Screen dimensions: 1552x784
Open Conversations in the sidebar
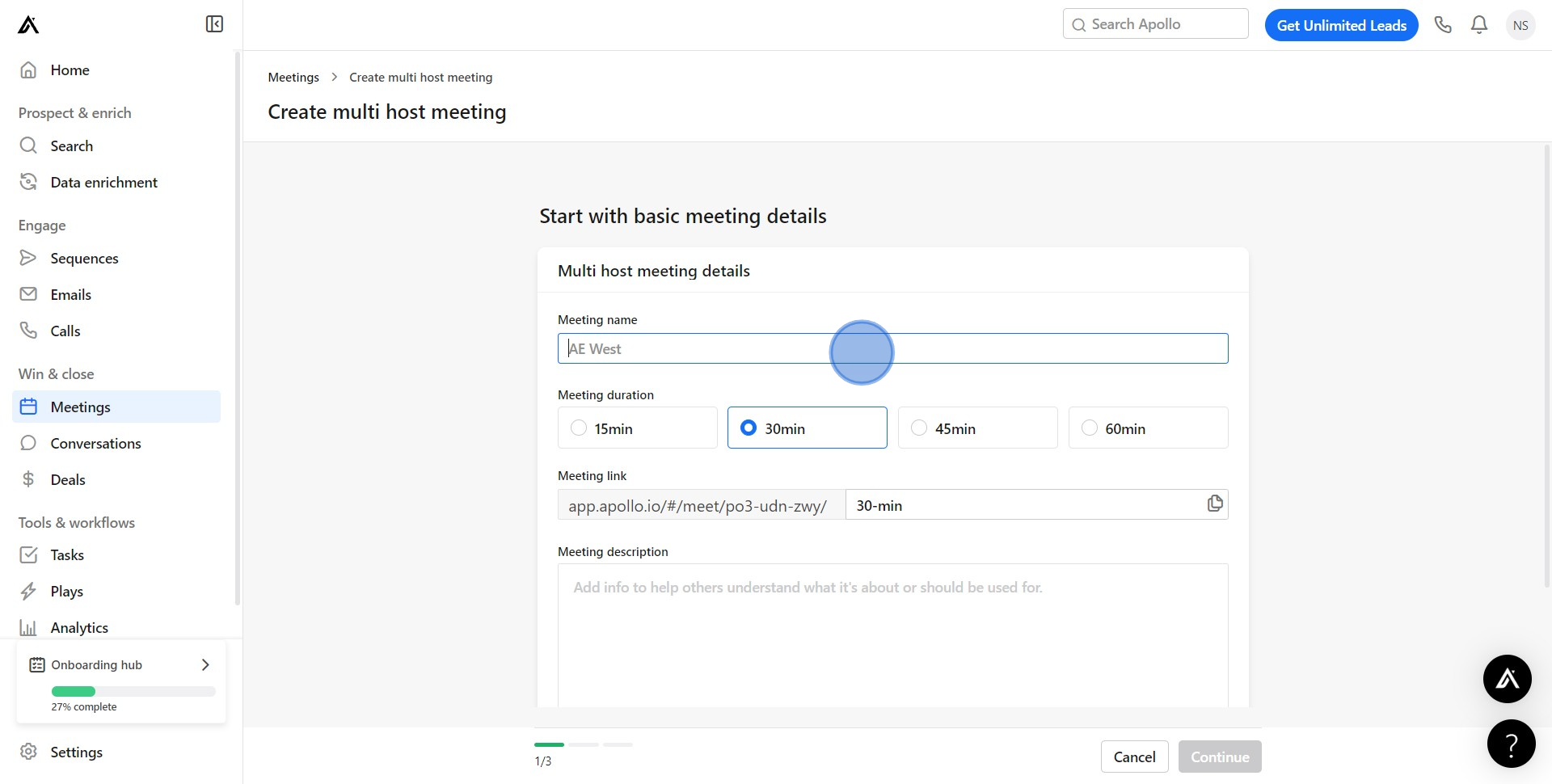point(116,443)
